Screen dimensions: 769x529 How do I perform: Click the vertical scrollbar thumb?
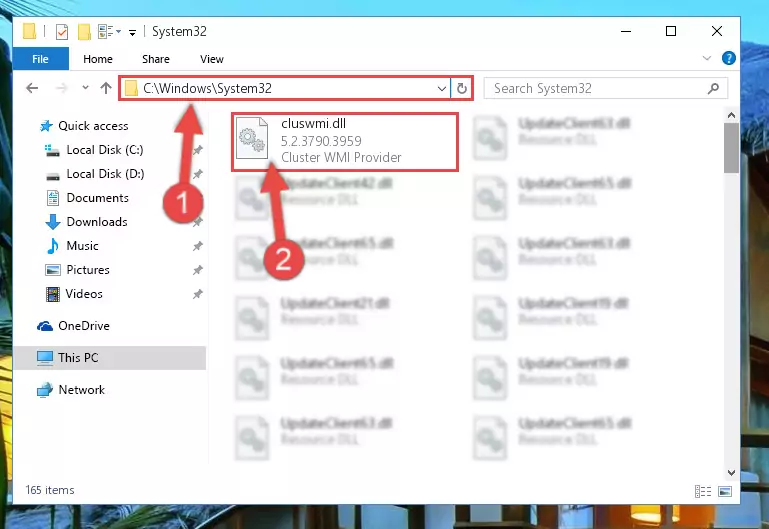point(731,148)
